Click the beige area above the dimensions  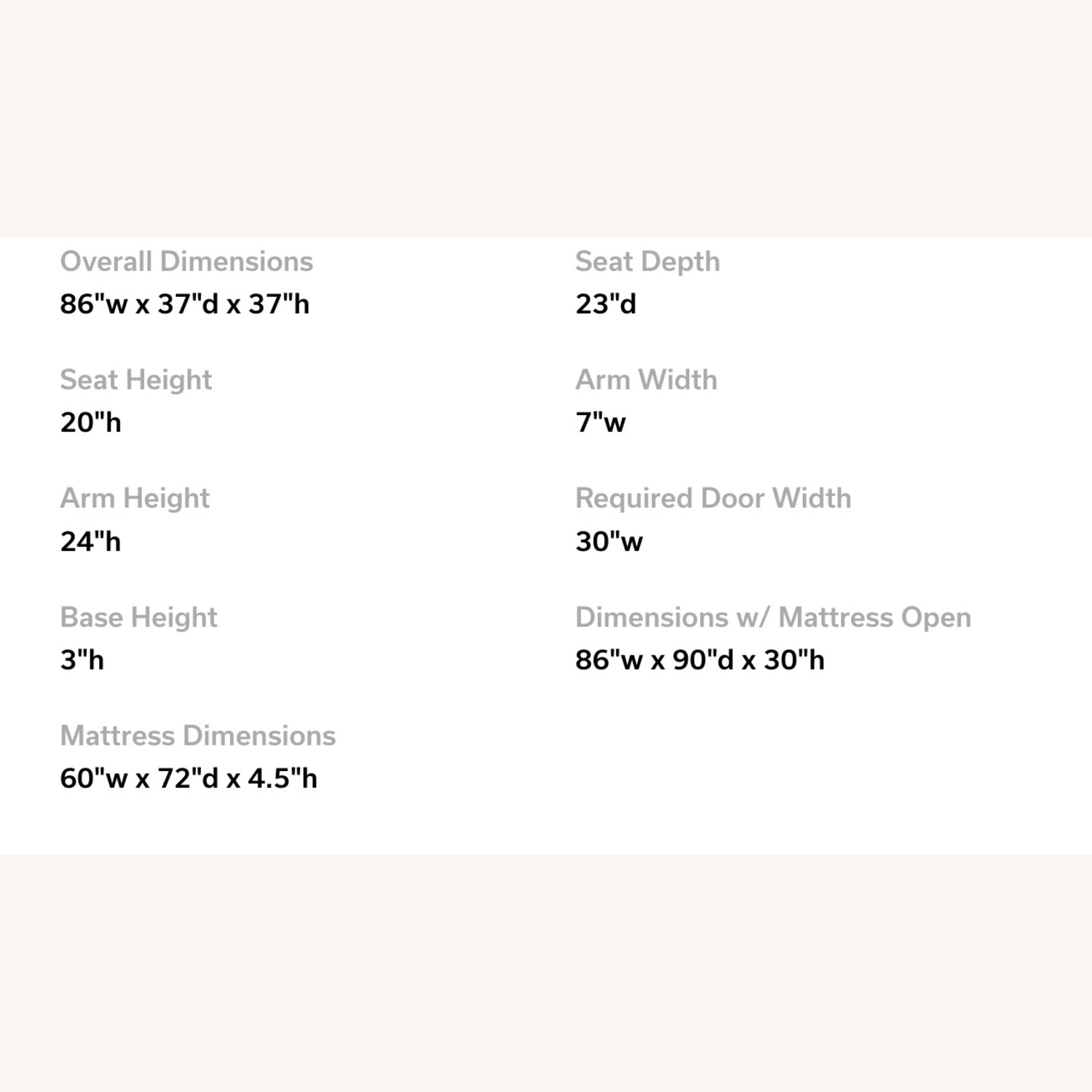point(546,119)
